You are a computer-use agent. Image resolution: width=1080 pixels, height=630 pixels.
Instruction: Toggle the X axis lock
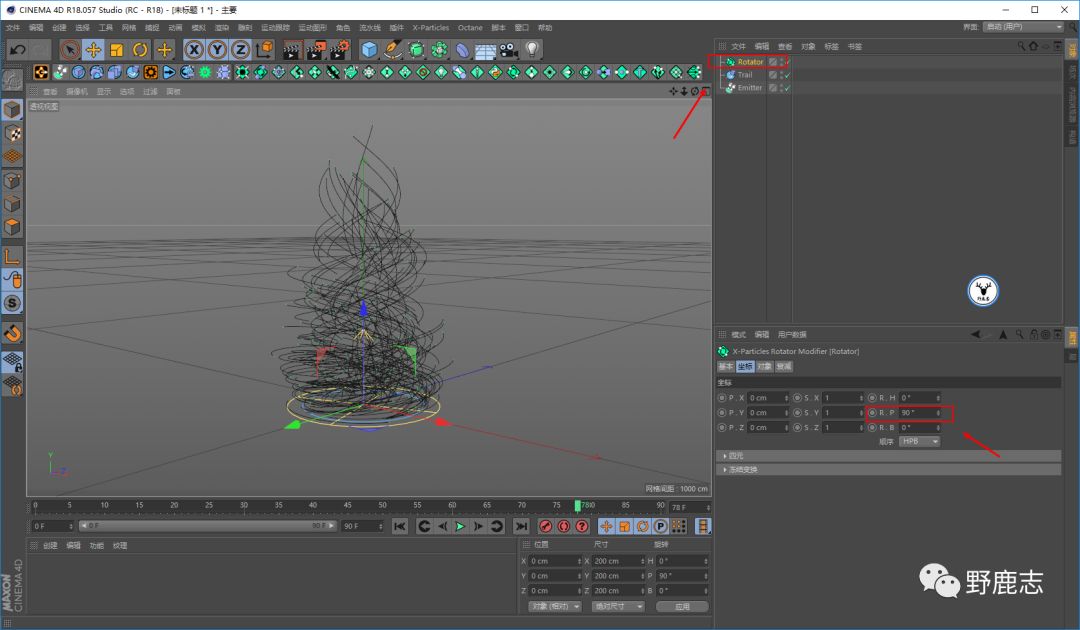(193, 49)
